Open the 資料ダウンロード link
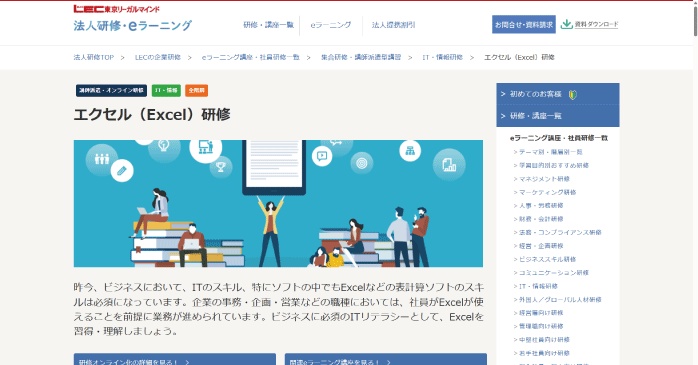This screenshot has height=365, width=698. [596, 24]
